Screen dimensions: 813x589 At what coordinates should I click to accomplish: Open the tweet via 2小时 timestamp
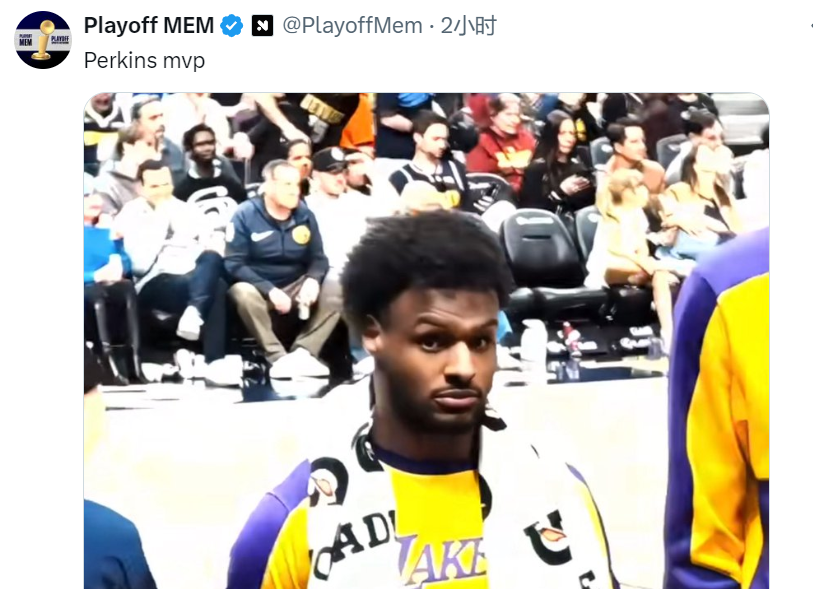[x=469, y=25]
